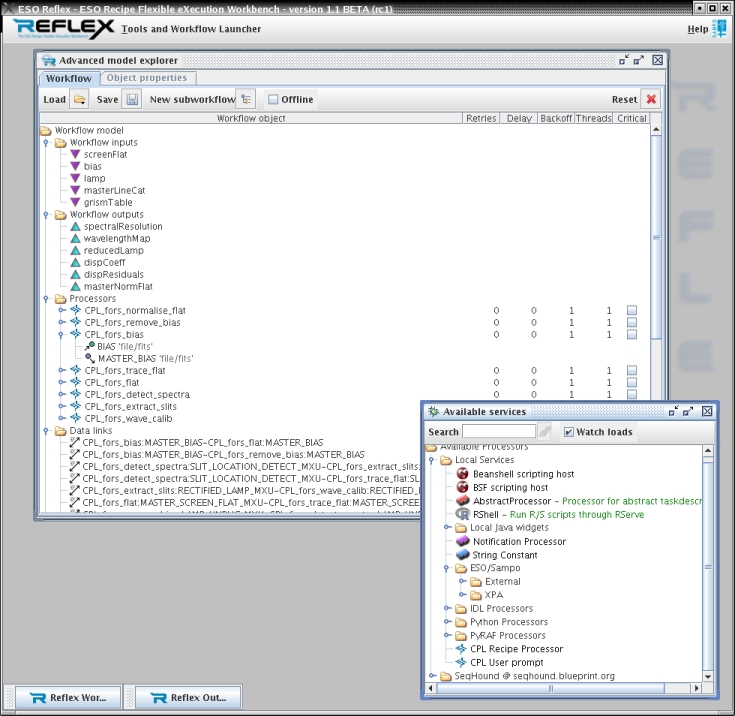This screenshot has width=735, height=716.
Task: Select the spectralResolution output triangle icon
Action: pos(75,226)
